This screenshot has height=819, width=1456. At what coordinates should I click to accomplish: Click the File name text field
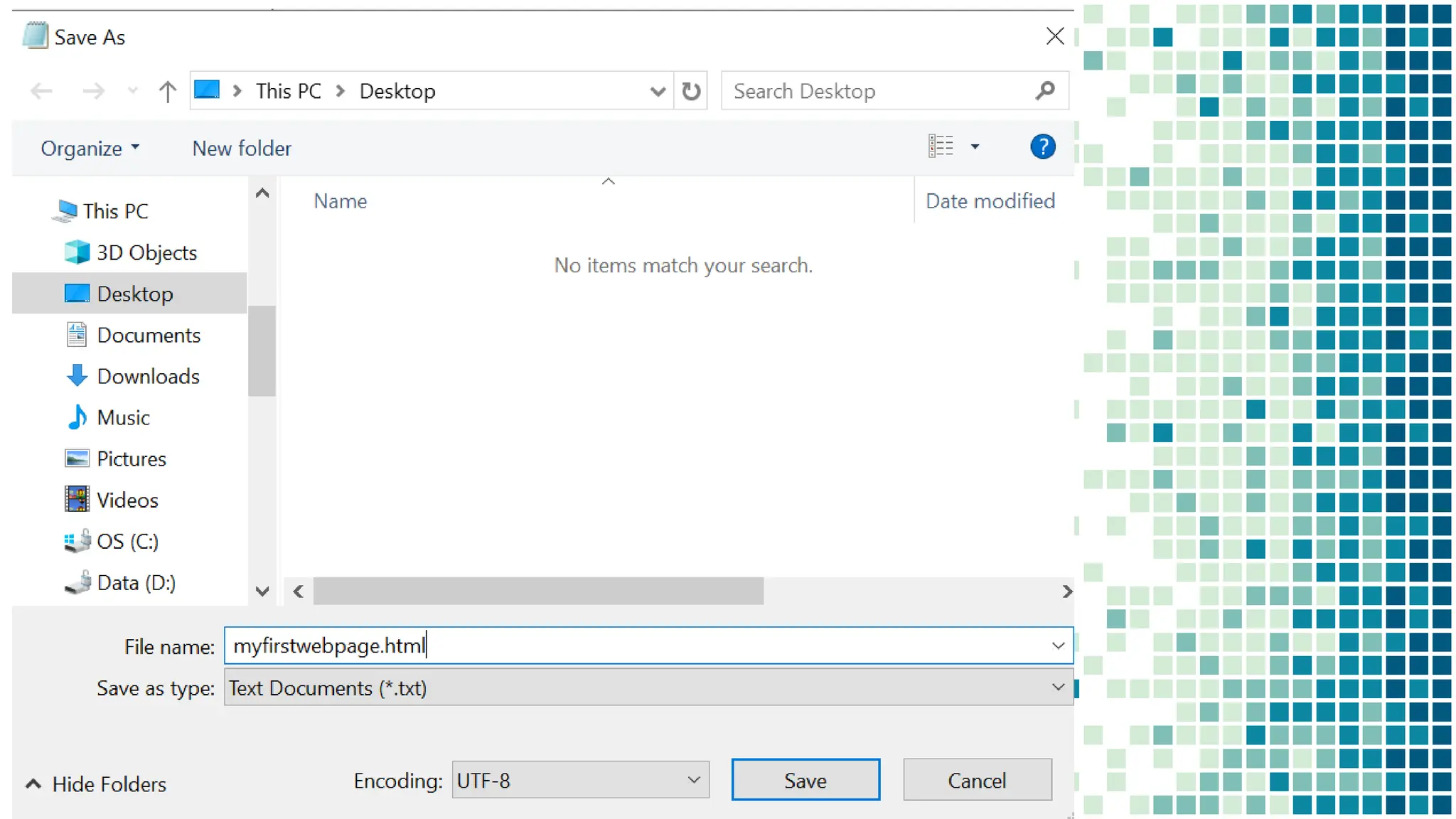click(640, 646)
